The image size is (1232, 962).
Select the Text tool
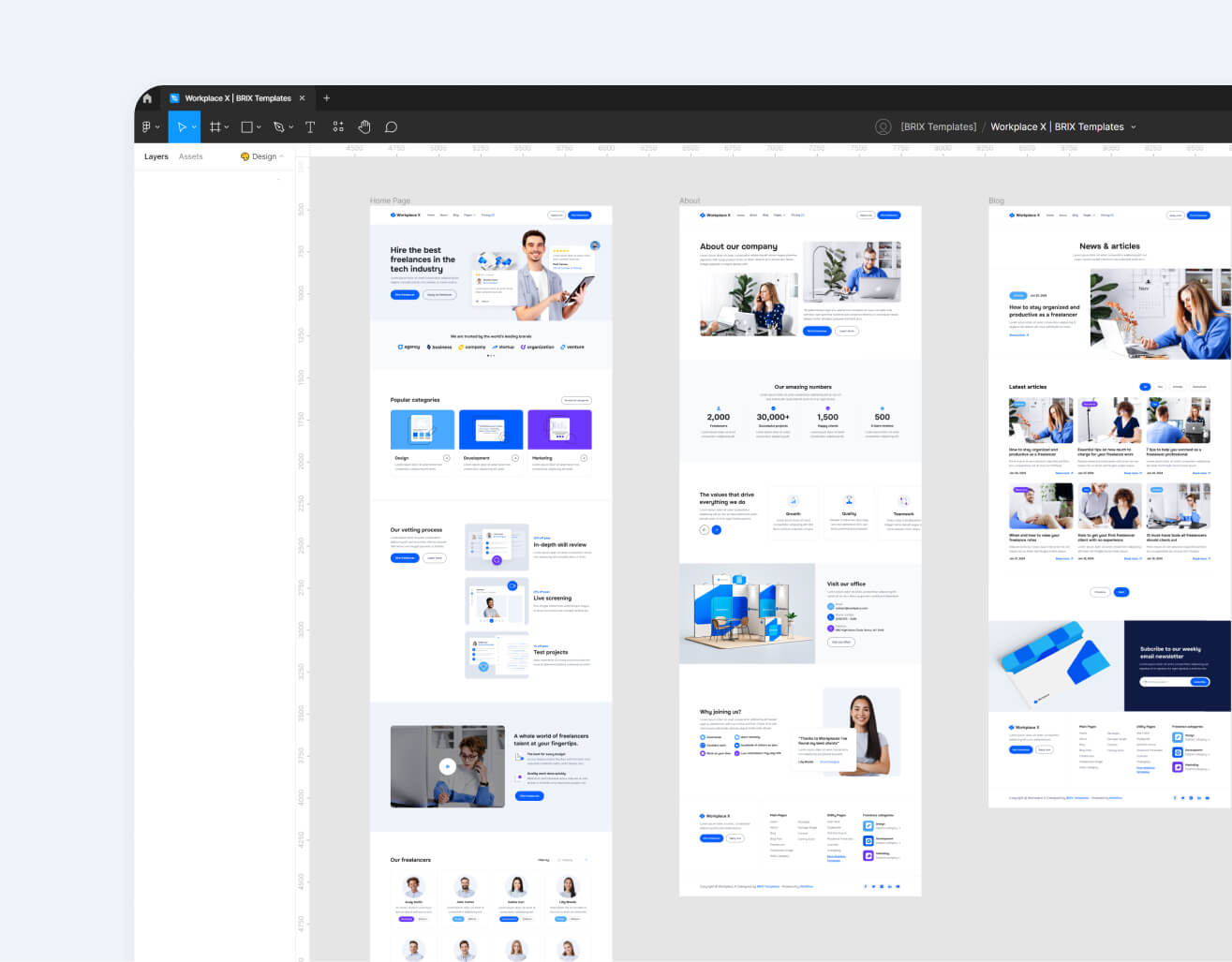310,126
